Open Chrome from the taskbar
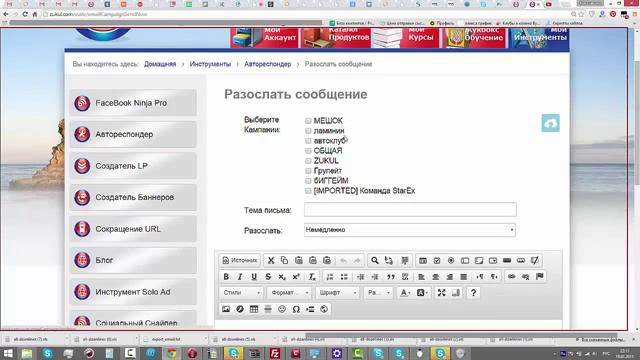 (172, 353)
